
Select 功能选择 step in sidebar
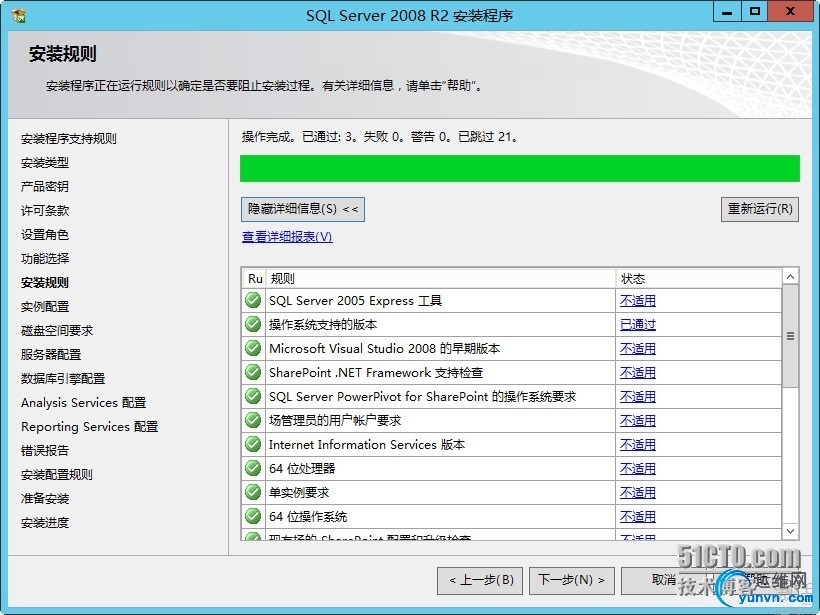(x=45, y=258)
